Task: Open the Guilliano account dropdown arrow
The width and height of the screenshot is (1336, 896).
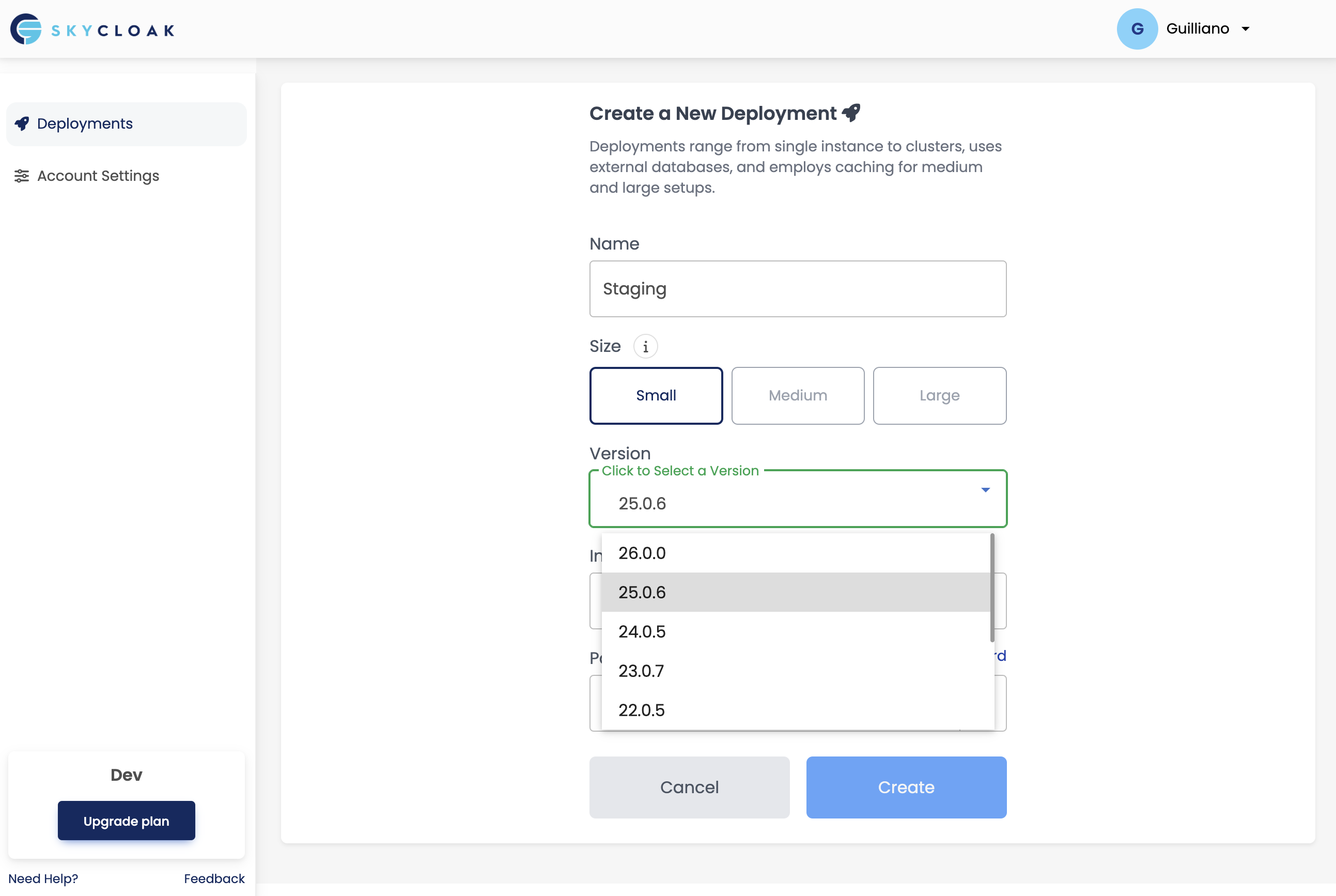Action: tap(1245, 29)
